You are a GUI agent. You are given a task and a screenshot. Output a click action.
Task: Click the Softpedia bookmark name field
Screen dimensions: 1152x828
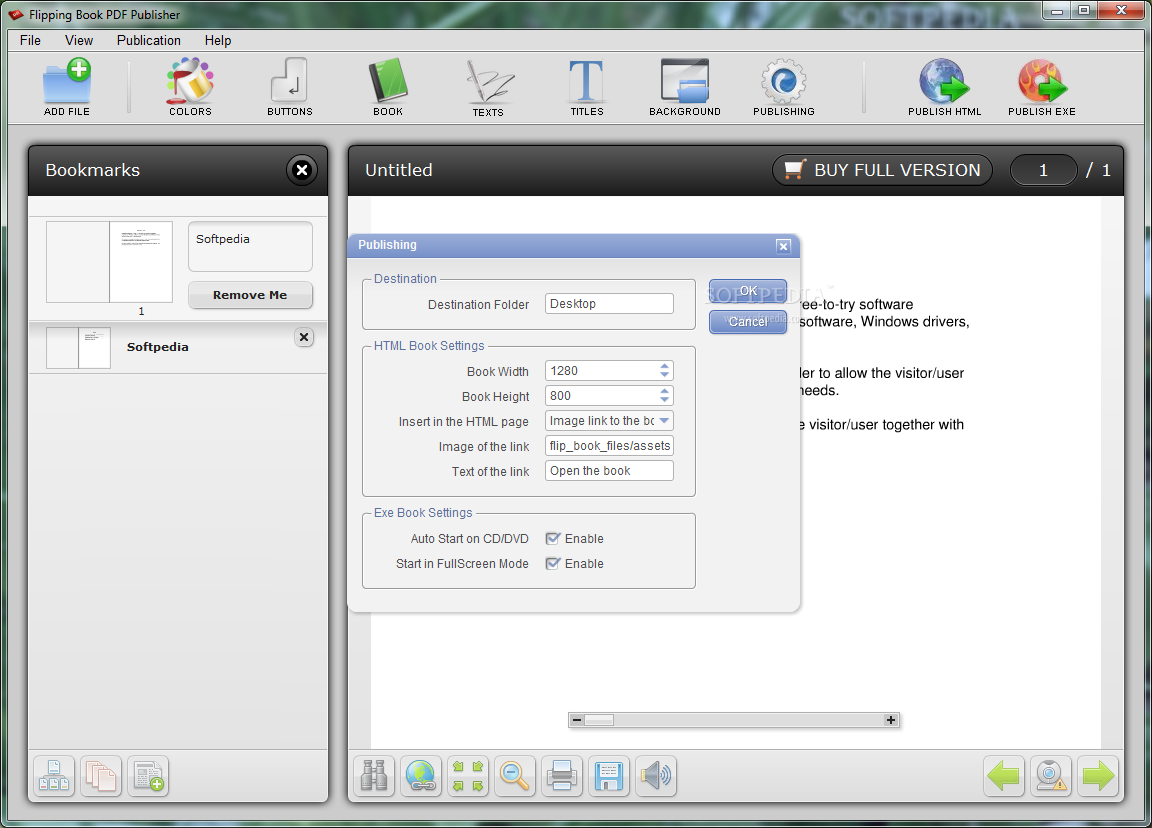point(250,246)
